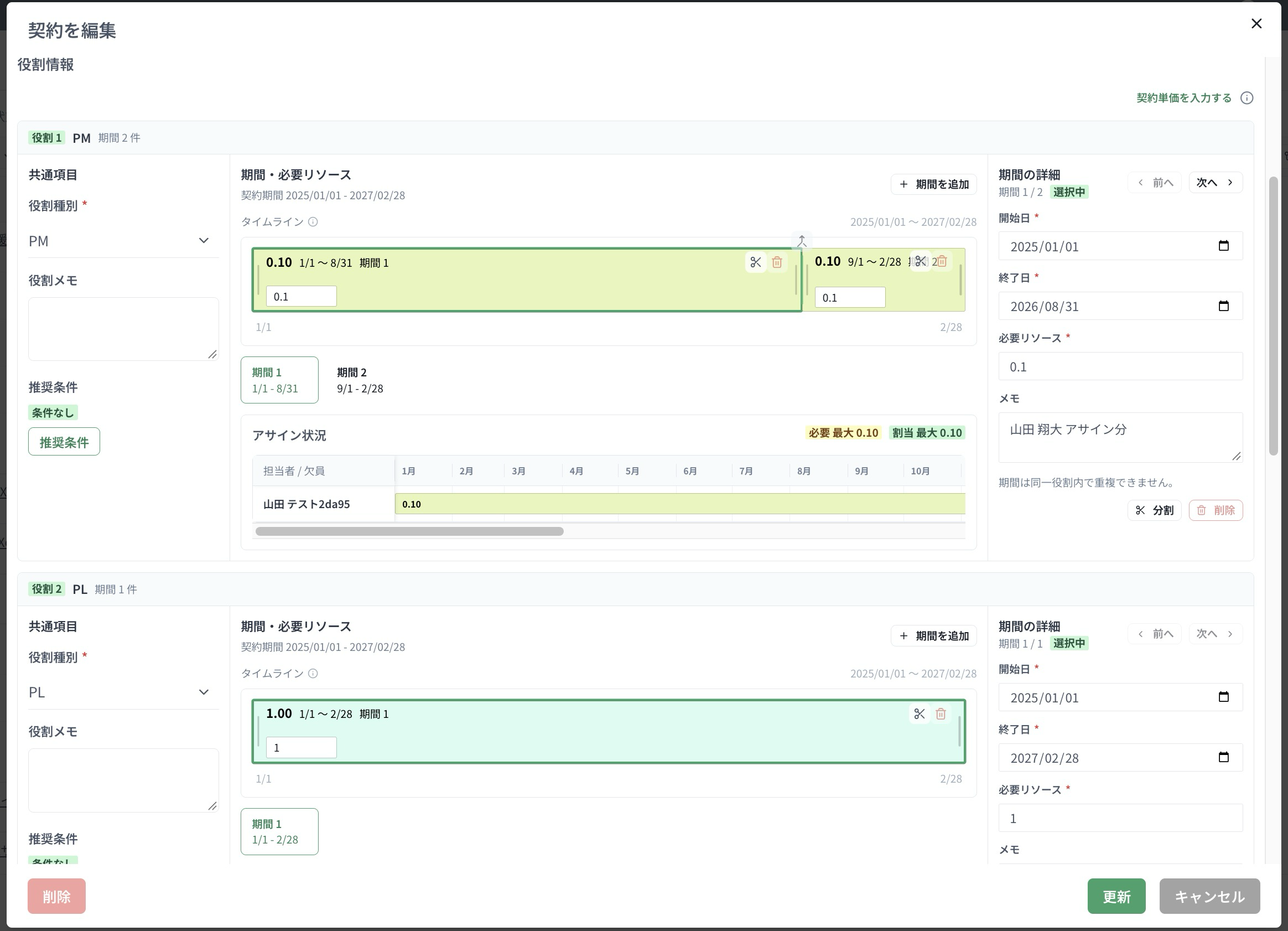Open the PL 役割種別 dropdown
The image size is (1288, 931).
point(124,693)
